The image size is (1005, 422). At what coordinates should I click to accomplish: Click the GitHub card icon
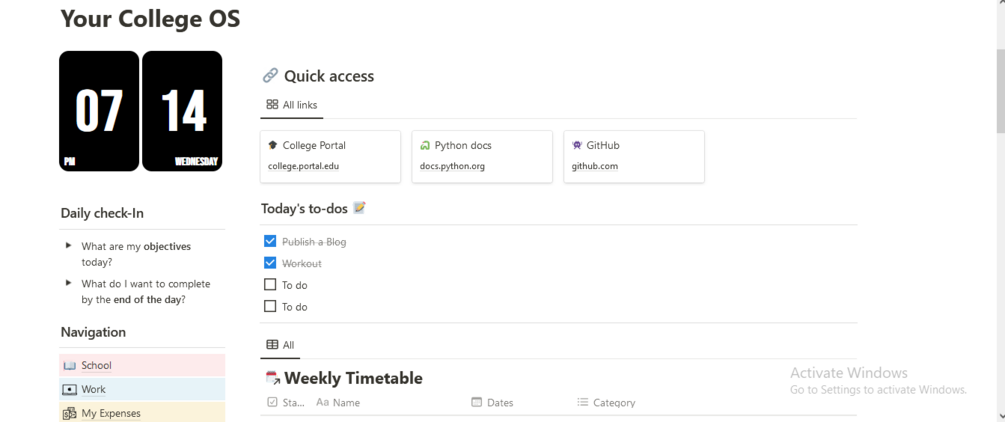577,145
